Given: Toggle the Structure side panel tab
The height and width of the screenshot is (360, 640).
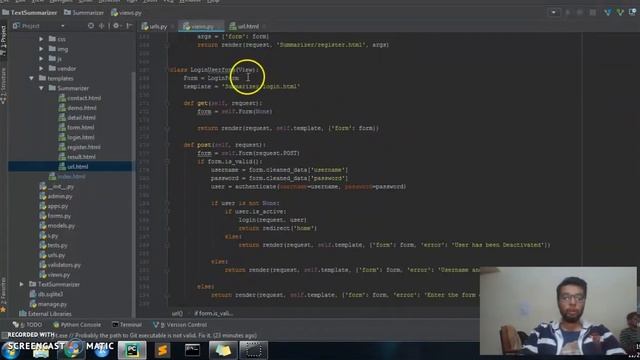Looking at the screenshot, I should point(3,86).
